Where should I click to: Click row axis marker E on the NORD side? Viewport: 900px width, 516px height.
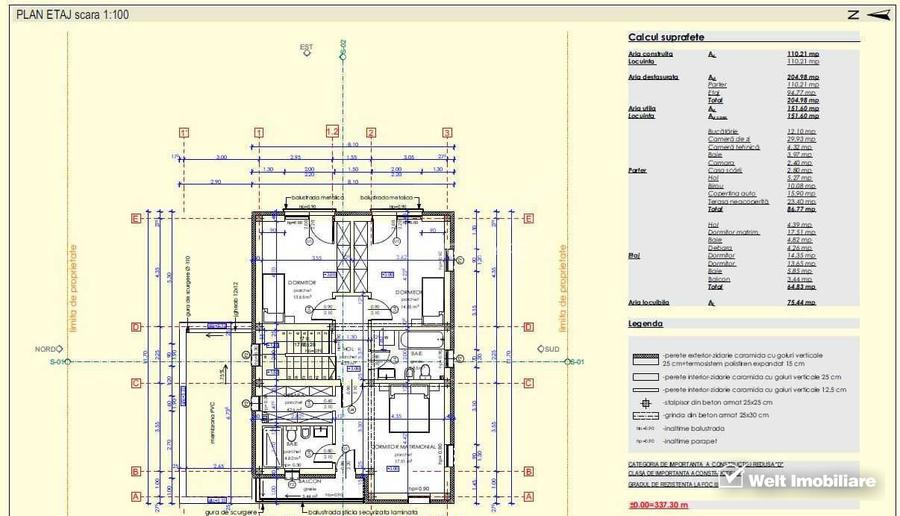pyautogui.click(x=136, y=218)
